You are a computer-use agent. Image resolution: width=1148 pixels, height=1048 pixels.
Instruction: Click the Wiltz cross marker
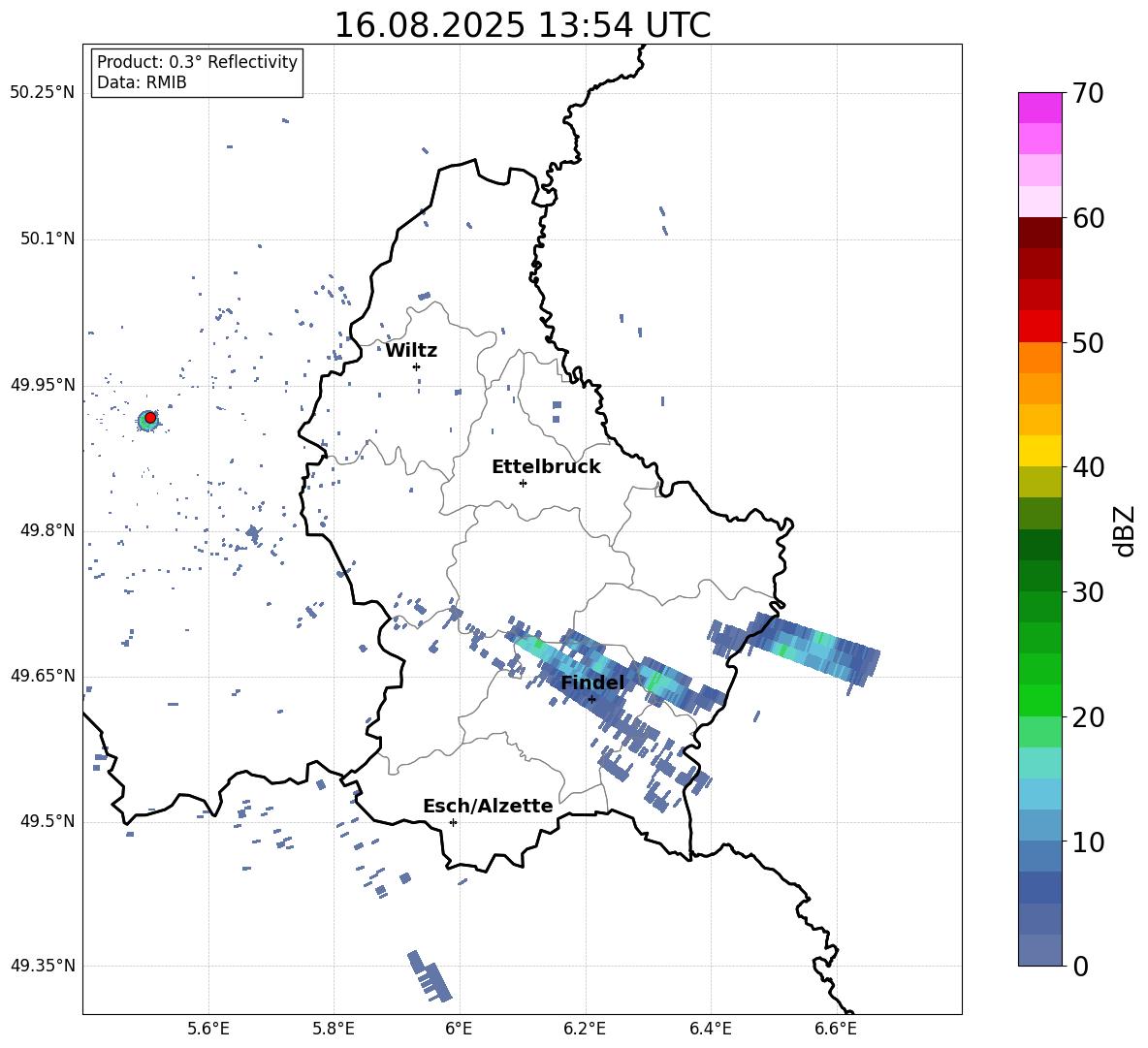coord(417,366)
